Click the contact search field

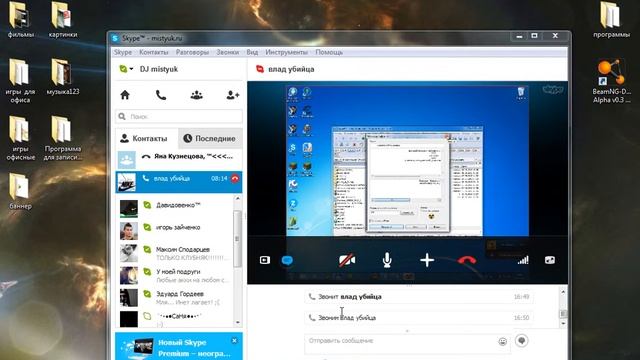(179, 117)
